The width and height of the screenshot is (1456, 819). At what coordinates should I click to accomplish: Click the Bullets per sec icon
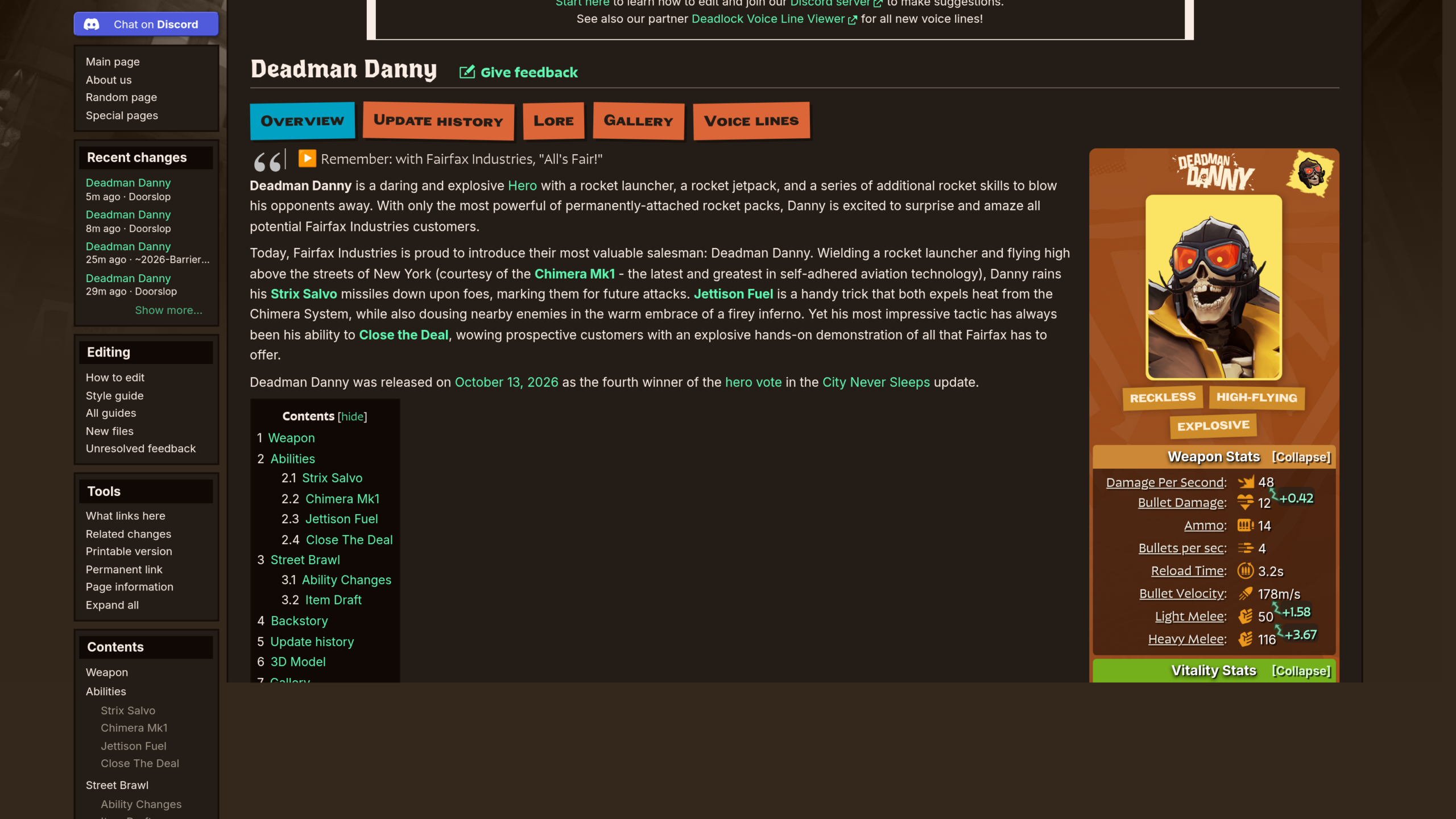[1246, 548]
